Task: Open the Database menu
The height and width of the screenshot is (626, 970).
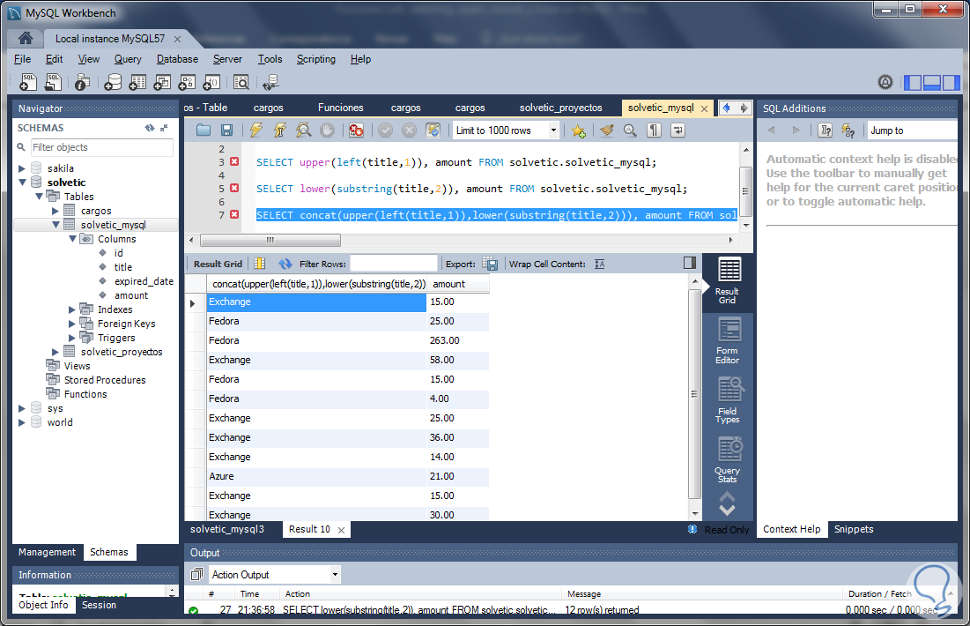Action: 177,59
